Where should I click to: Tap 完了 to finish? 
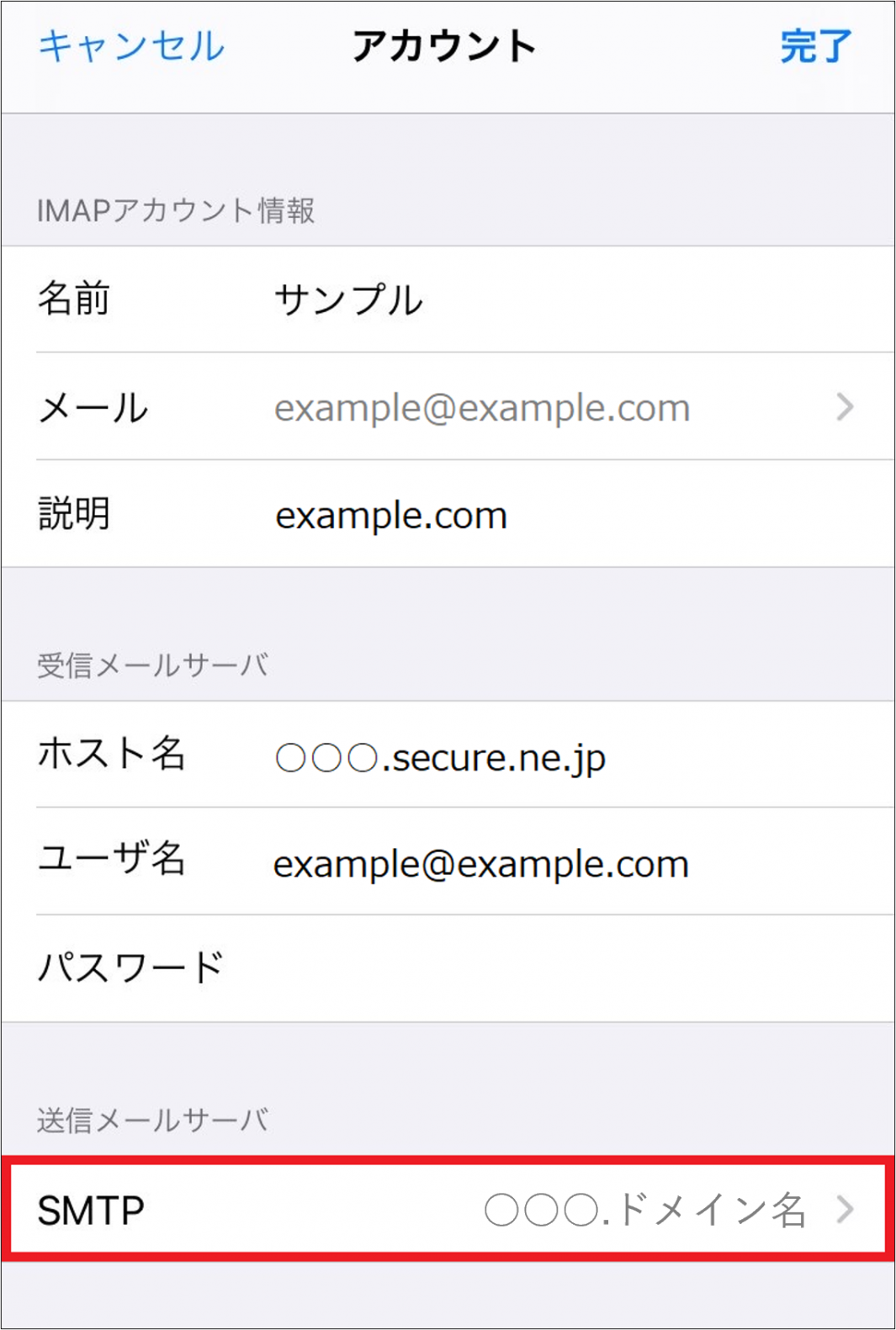815,46
